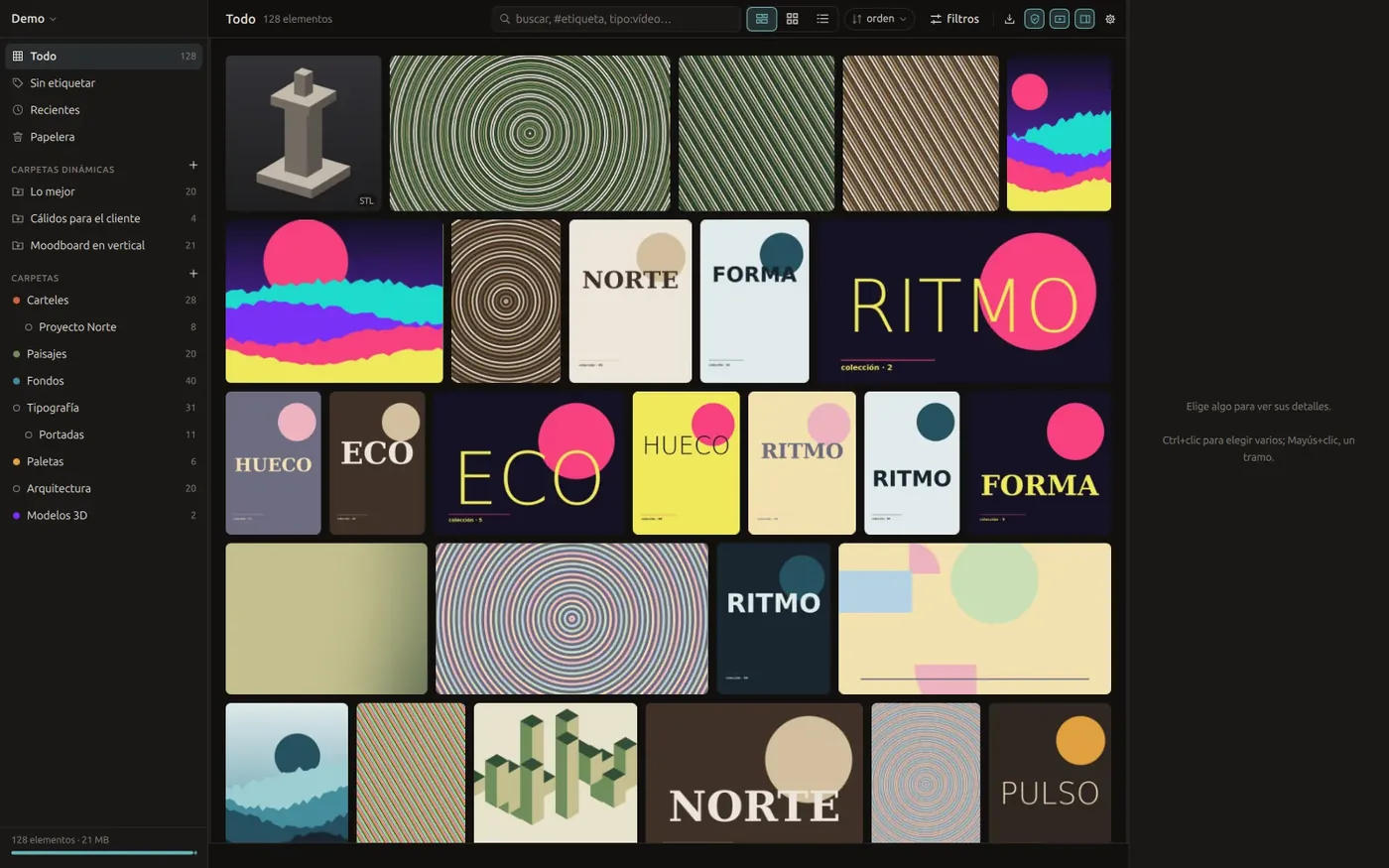Click the '128 elementos · 21 MB' status text

[x=61, y=840]
